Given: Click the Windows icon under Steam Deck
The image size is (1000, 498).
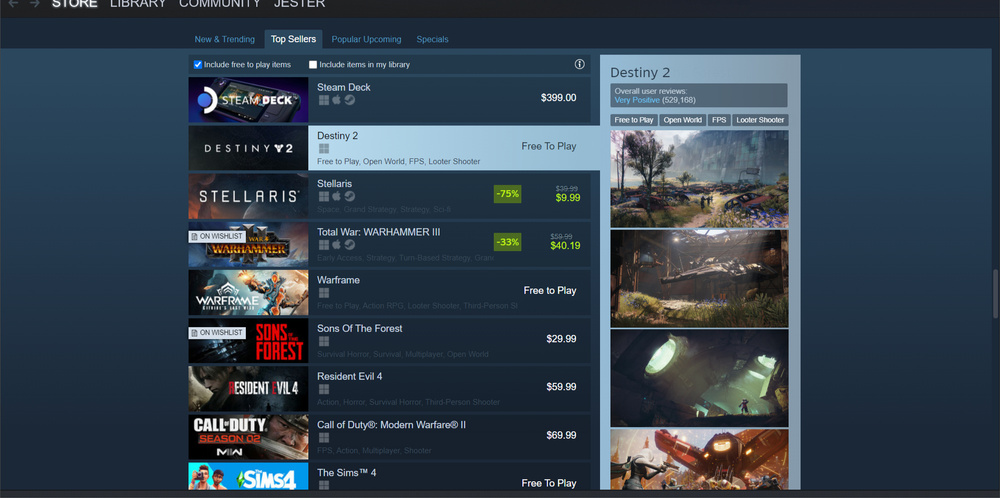Looking at the screenshot, I should pyautogui.click(x=324, y=100).
